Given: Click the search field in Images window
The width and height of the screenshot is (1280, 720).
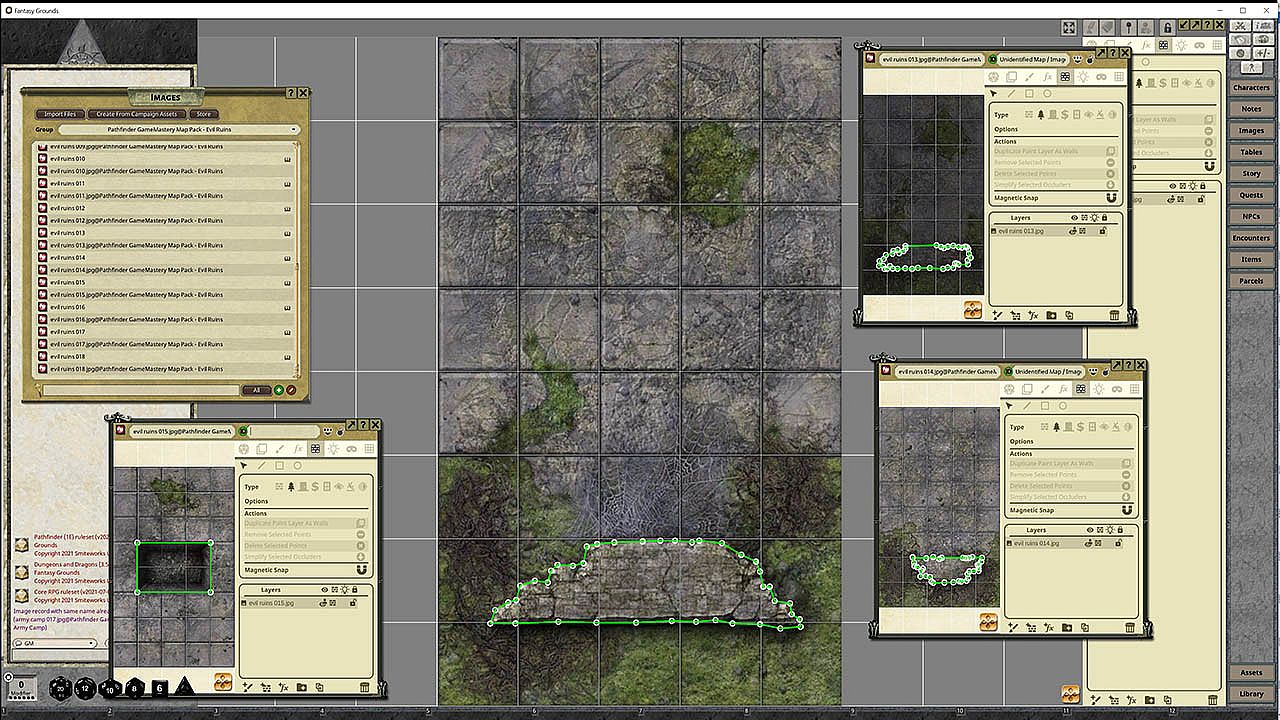Looking at the screenshot, I should point(140,390).
